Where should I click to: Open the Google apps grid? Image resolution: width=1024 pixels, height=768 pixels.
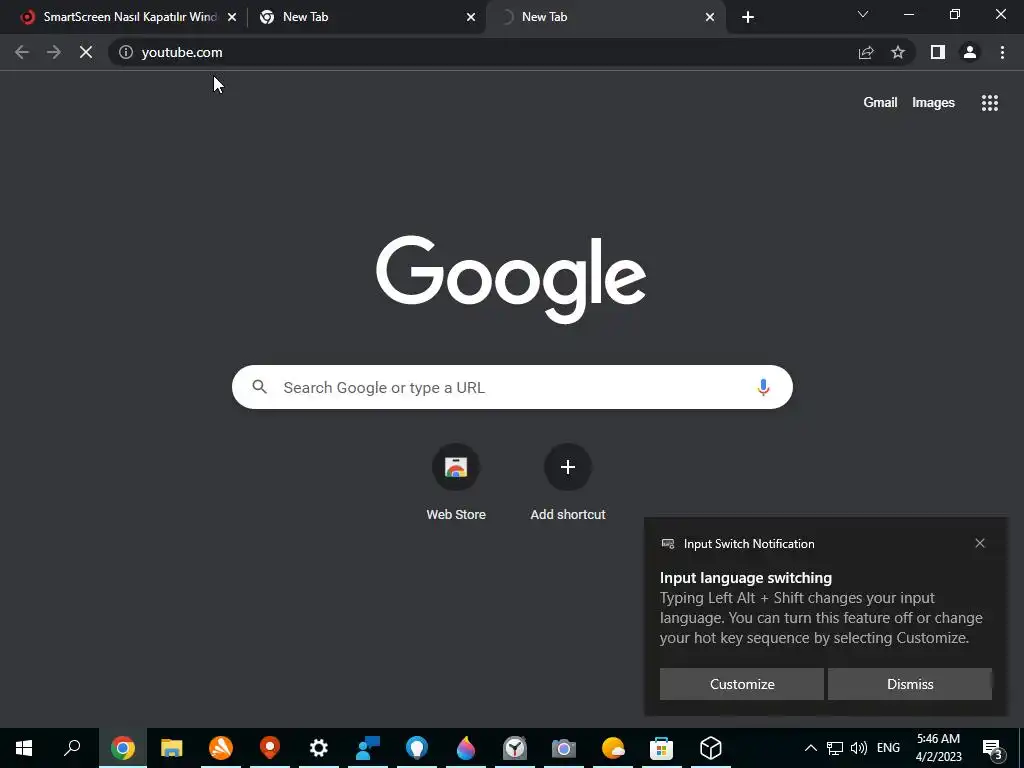989,103
